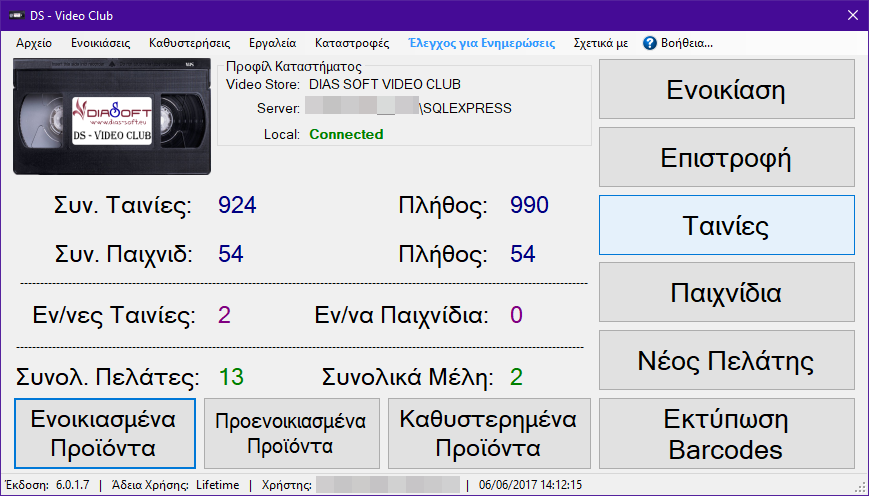Screen dimensions: 869x496
Task: Click the green Connected status text
Action: pyautogui.click(x=346, y=135)
